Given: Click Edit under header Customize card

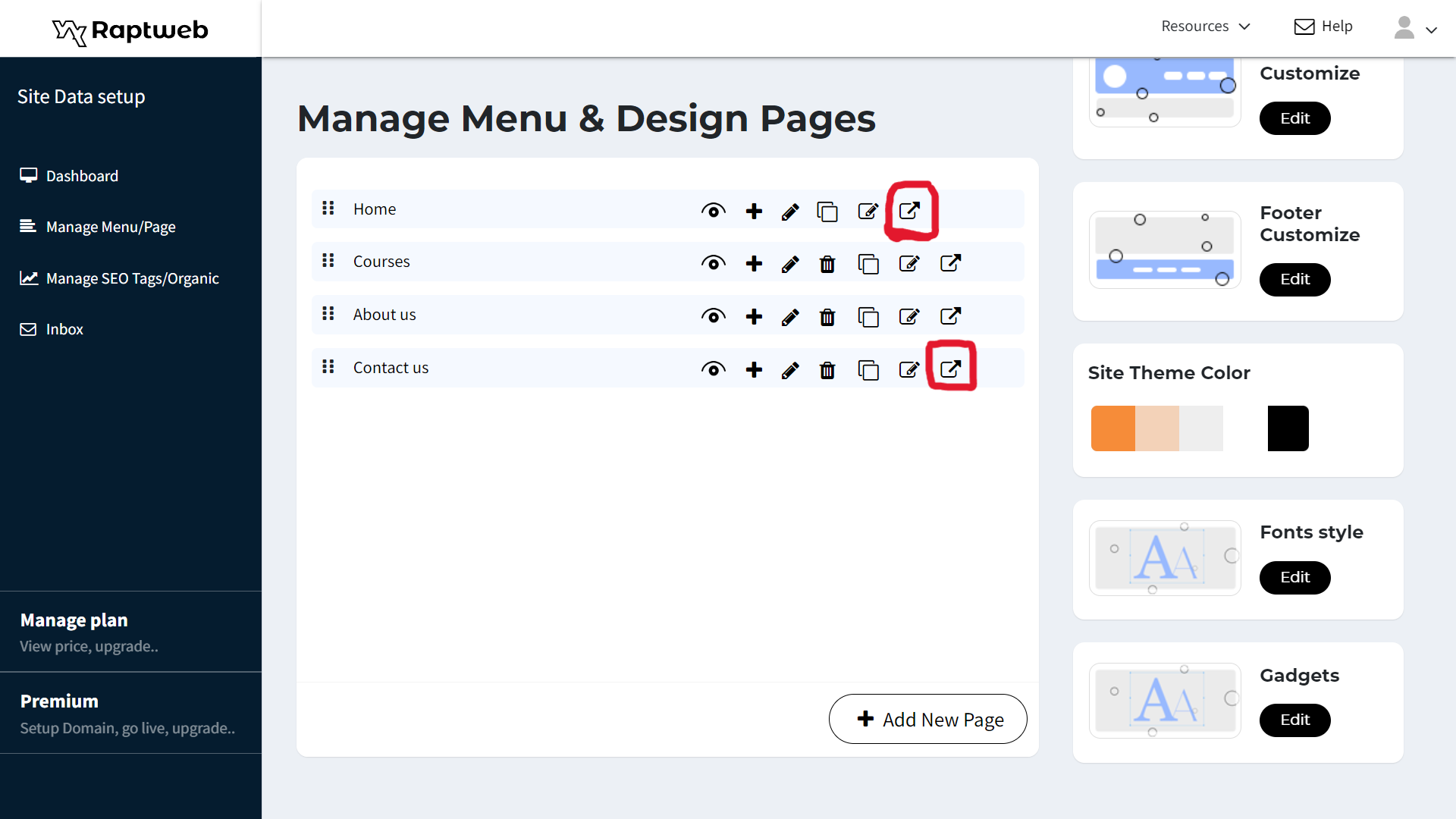Looking at the screenshot, I should click(x=1294, y=118).
